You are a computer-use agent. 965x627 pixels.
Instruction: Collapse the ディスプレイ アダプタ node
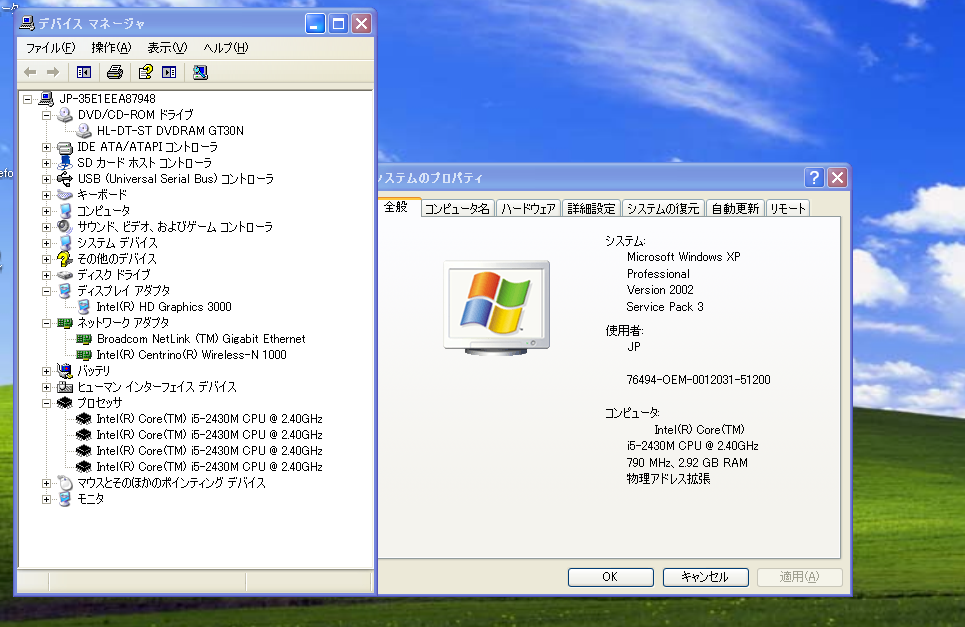pos(46,291)
